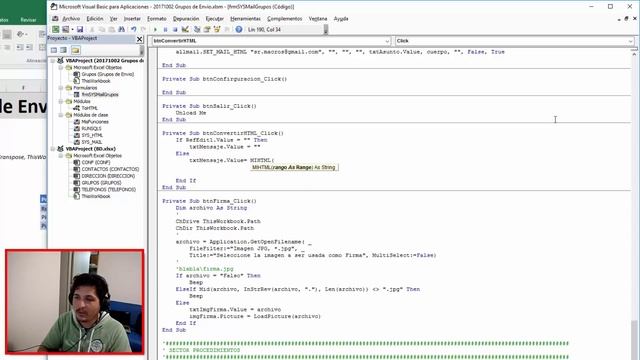Open the Archivo menu
This screenshot has width=640, height=360.
pos(71,19)
